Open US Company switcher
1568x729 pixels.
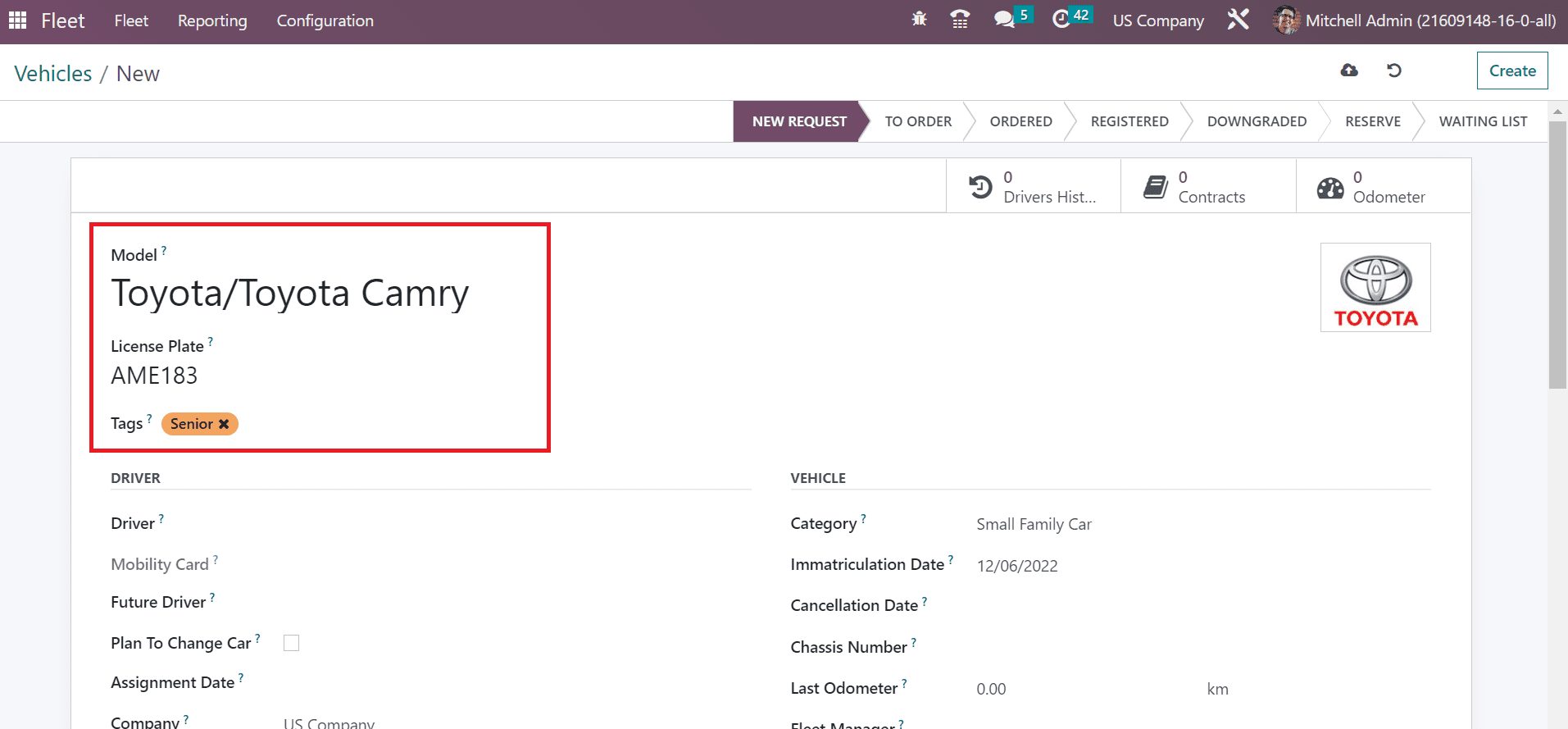click(x=1158, y=21)
